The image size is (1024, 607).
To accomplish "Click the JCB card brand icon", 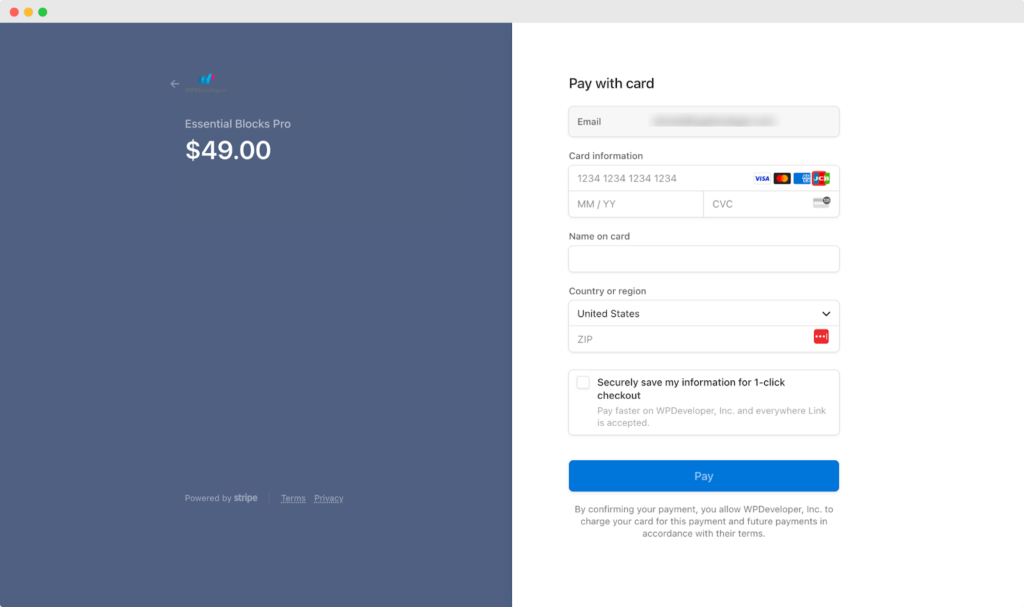I will (x=820, y=178).
